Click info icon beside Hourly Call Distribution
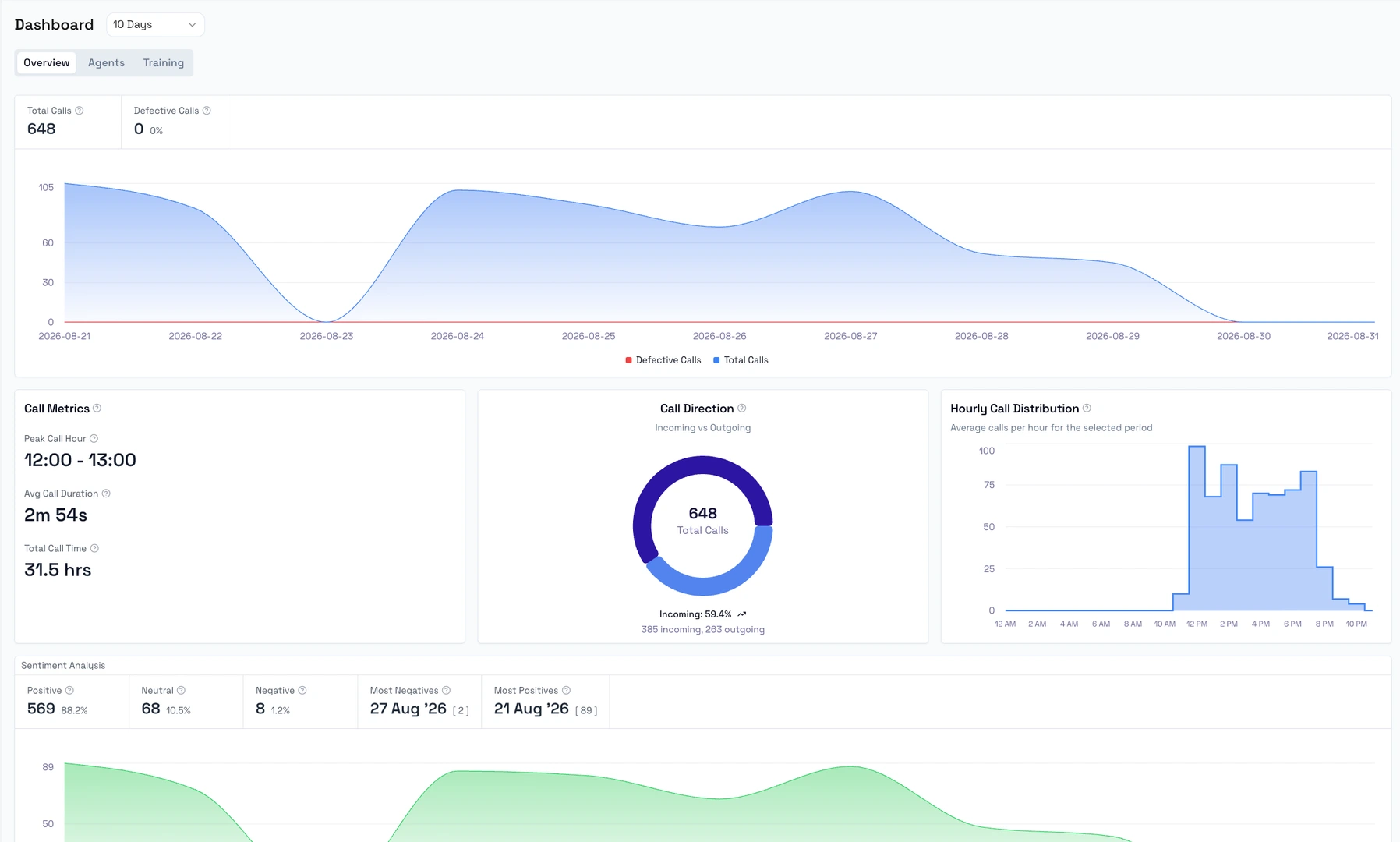1400x842 pixels. click(x=1087, y=408)
